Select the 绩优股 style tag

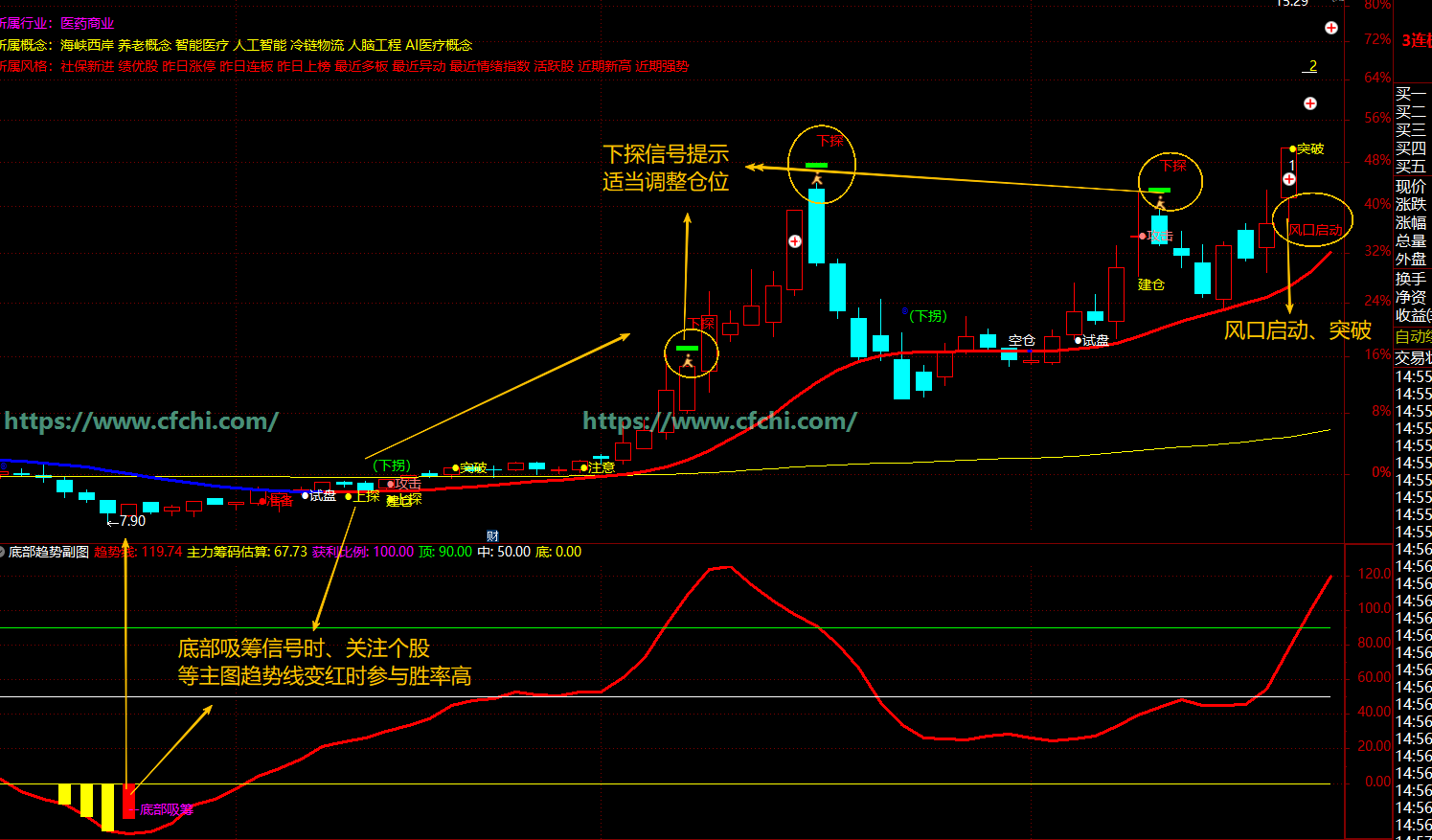[138, 66]
